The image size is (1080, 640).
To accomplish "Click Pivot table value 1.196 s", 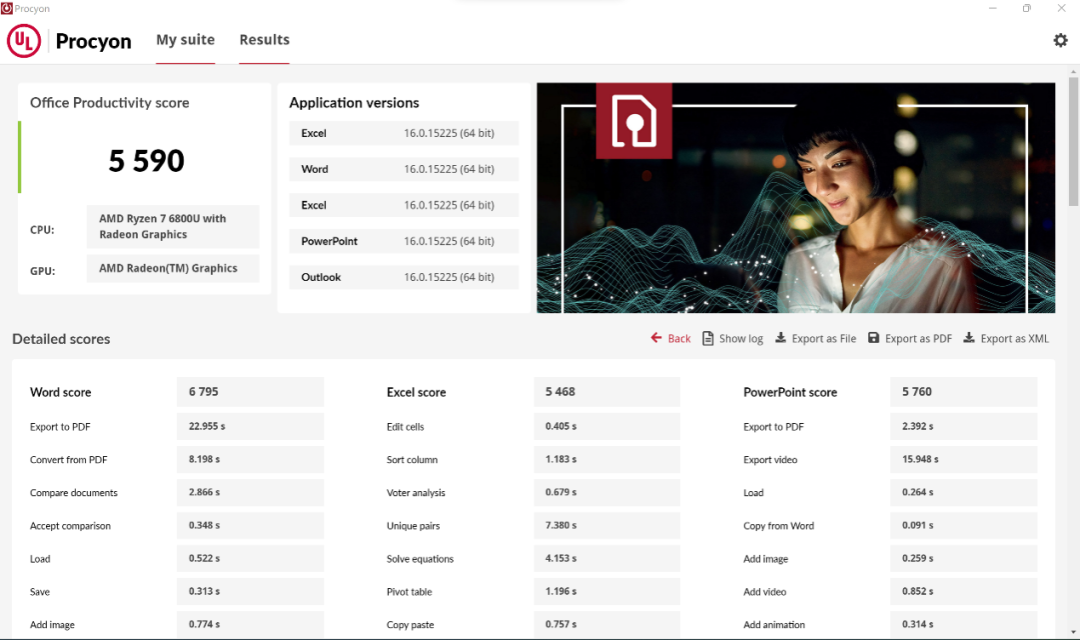I will pyautogui.click(x=607, y=592).
